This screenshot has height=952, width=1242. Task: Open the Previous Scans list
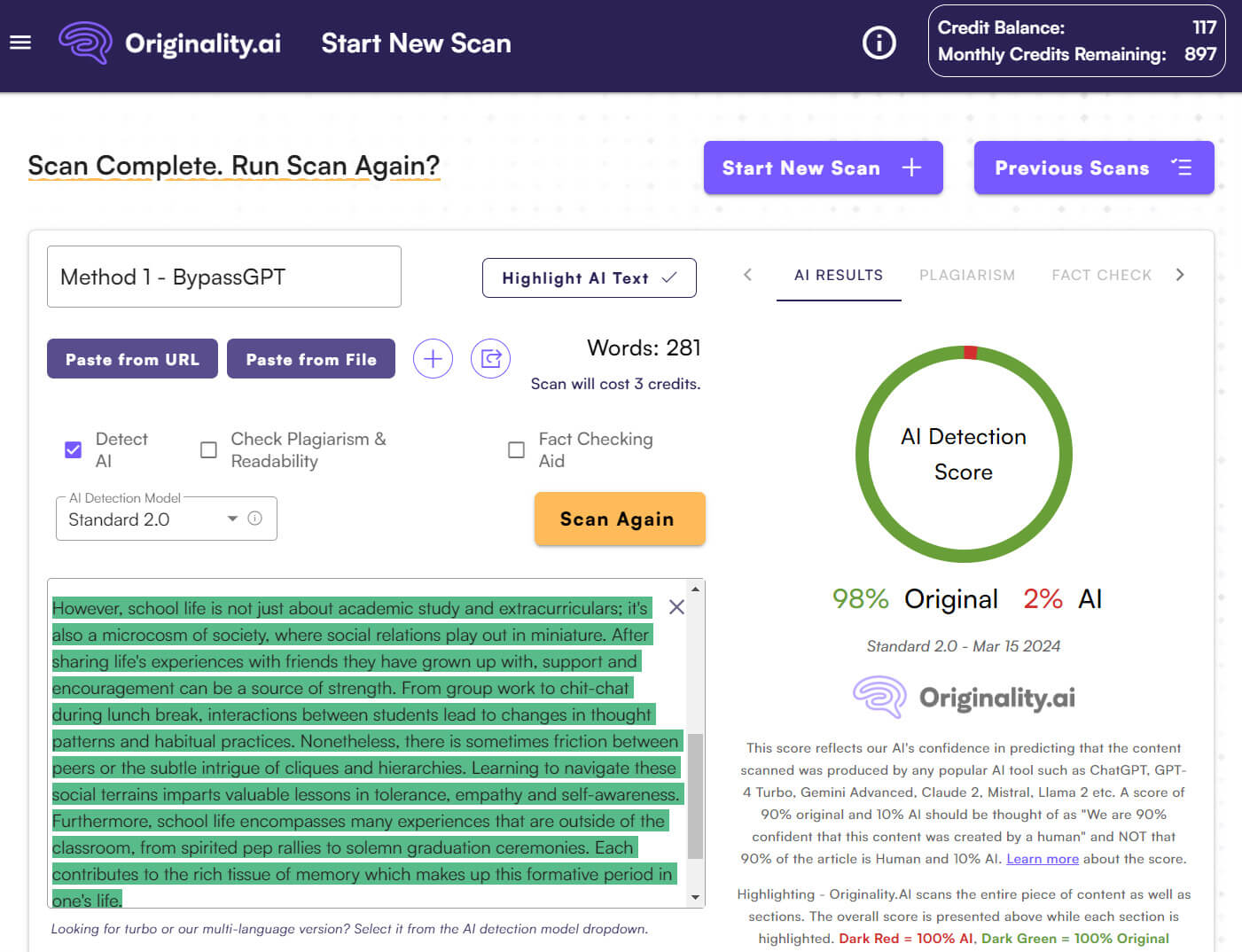1093,168
